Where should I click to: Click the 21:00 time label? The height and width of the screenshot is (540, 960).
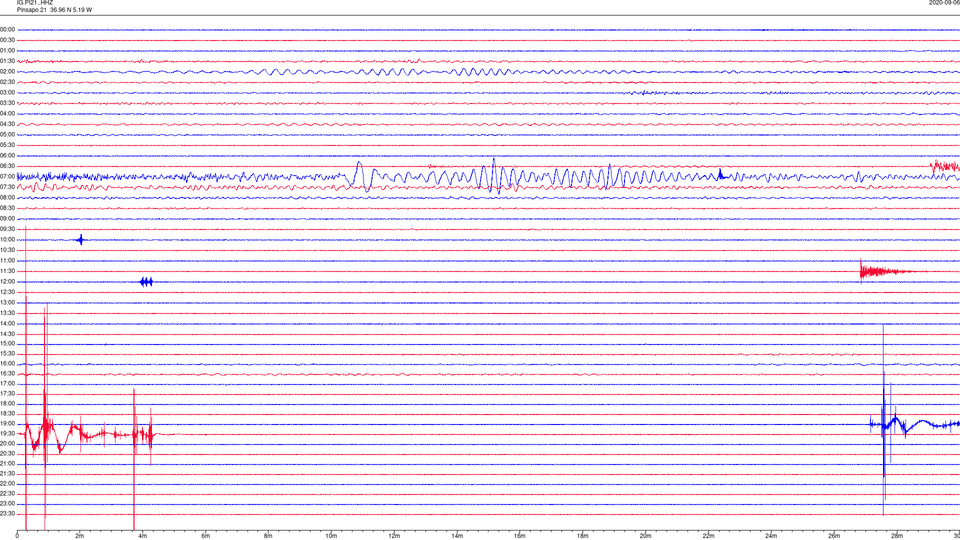[x=7, y=463]
